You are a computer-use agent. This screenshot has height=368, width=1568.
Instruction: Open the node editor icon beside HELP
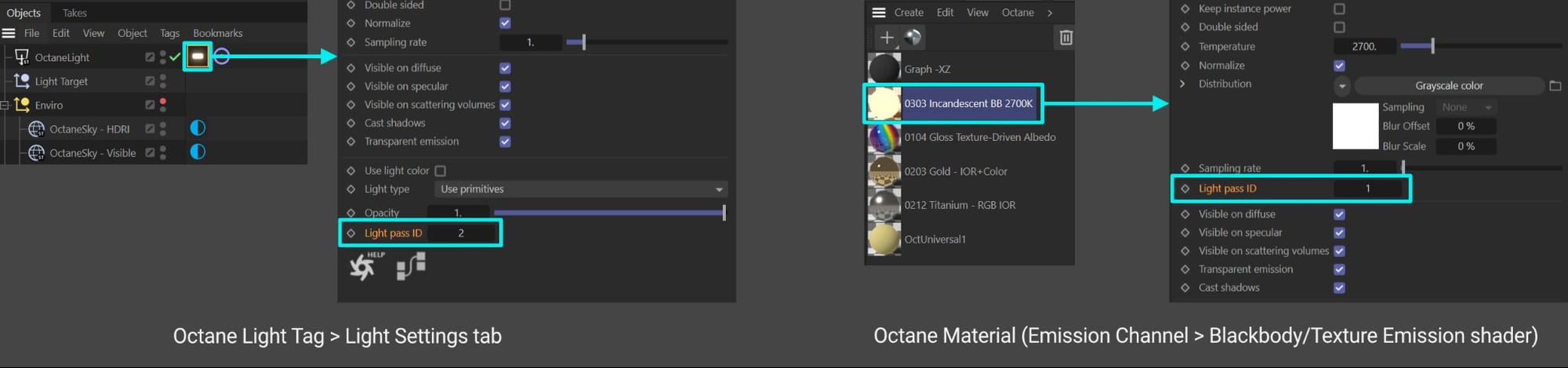click(x=411, y=266)
